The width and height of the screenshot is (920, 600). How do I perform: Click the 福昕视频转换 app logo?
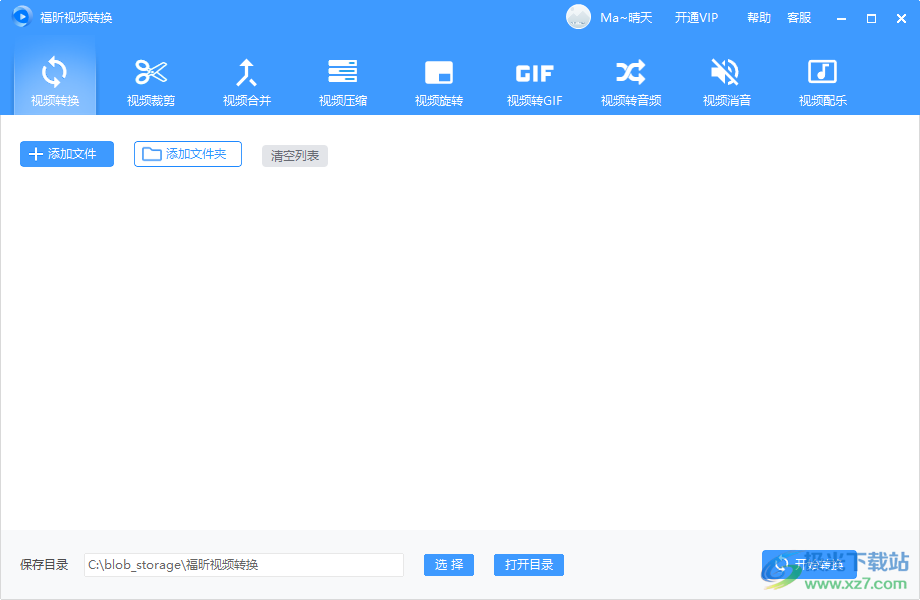point(22,16)
